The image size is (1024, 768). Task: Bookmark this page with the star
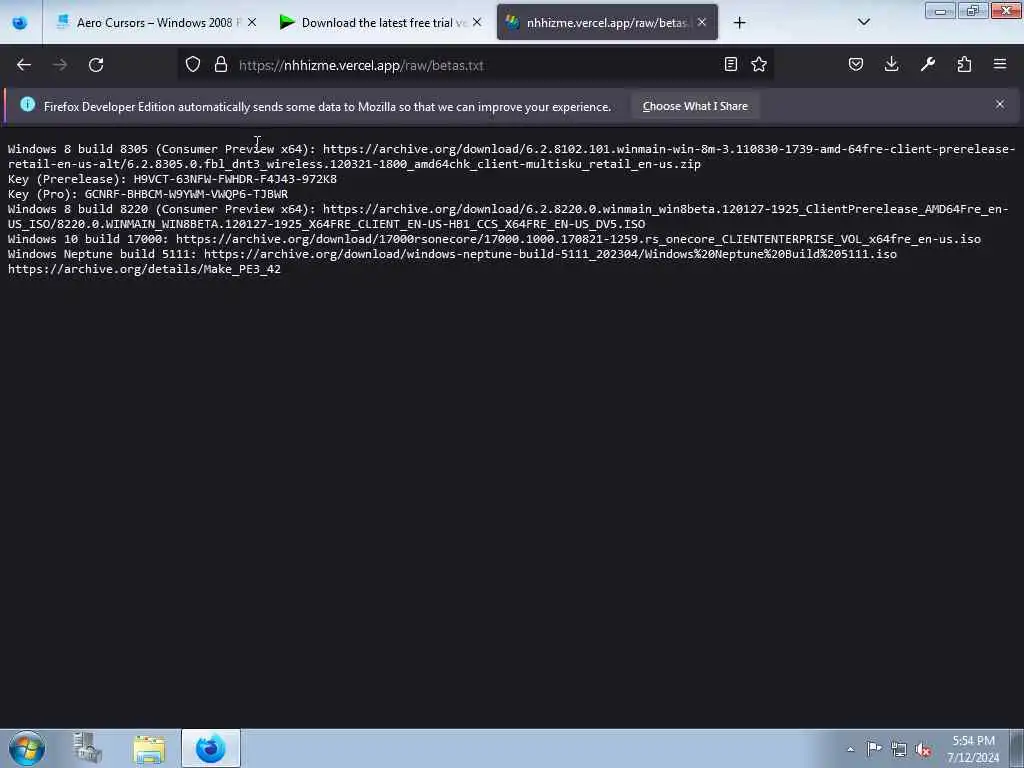tap(759, 64)
